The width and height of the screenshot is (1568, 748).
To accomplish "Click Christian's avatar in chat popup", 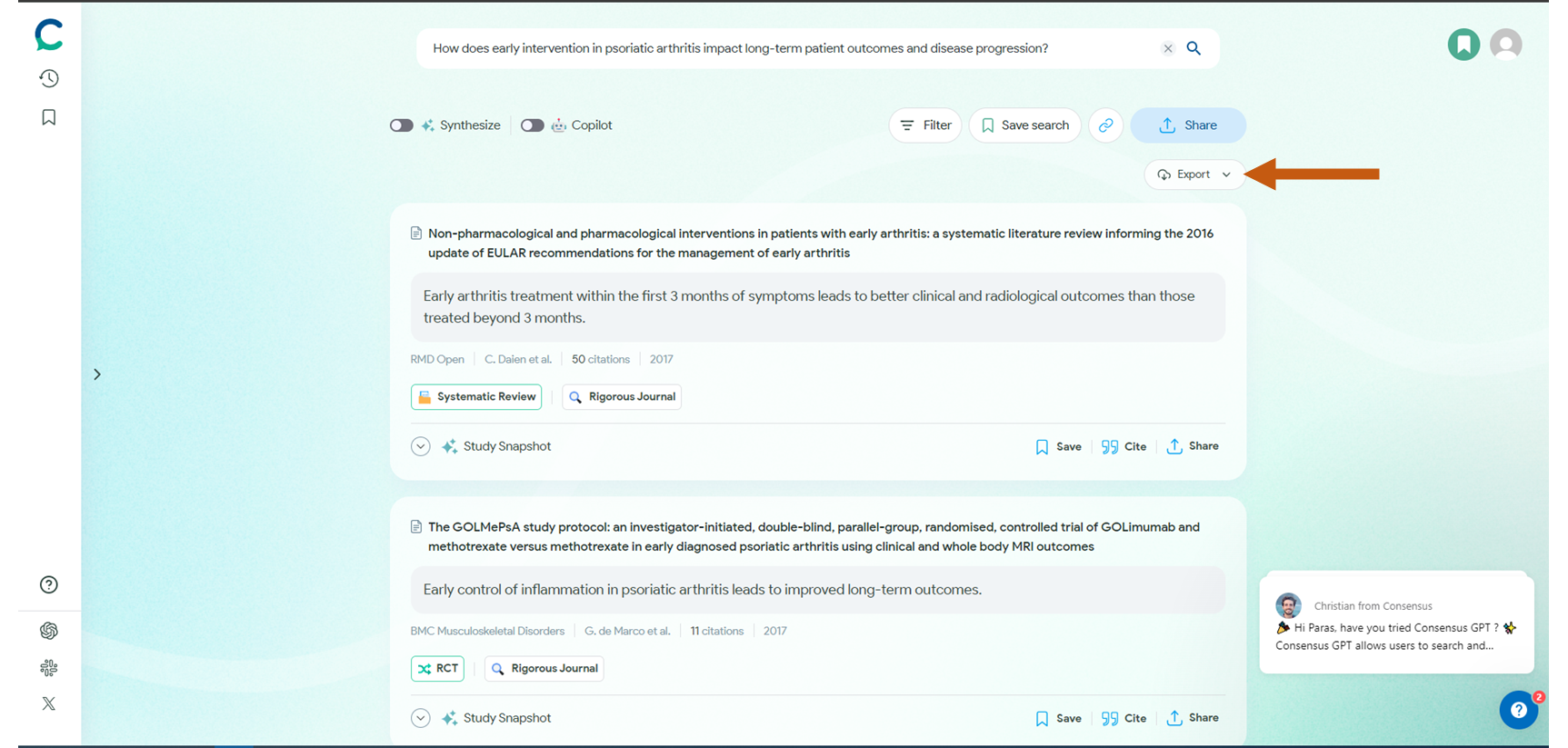I will point(1288,605).
